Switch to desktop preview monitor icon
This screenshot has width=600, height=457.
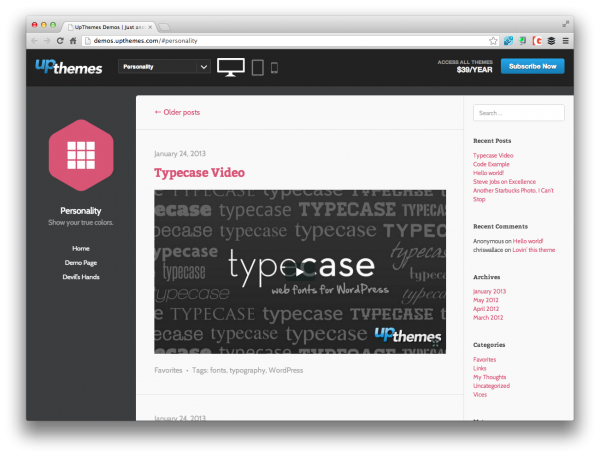click(x=231, y=67)
